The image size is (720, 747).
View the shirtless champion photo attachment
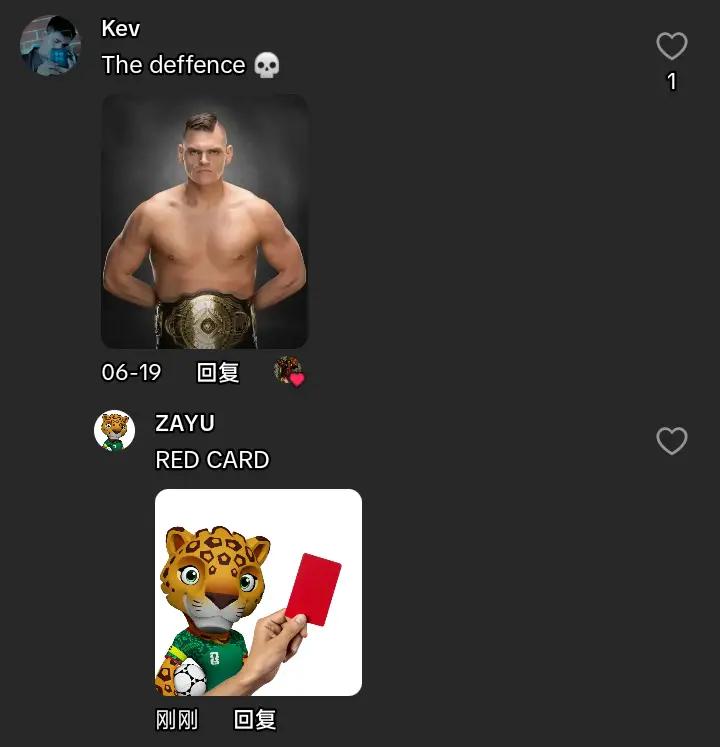(x=205, y=221)
